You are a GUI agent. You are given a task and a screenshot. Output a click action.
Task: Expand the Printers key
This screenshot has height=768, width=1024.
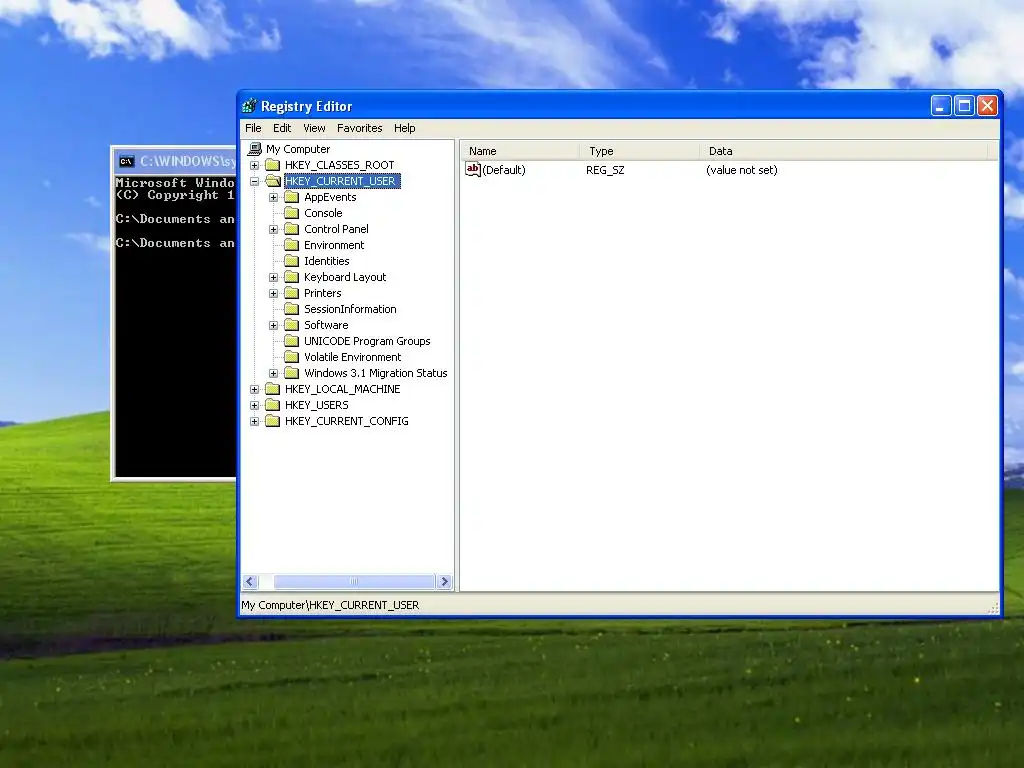[x=274, y=293]
